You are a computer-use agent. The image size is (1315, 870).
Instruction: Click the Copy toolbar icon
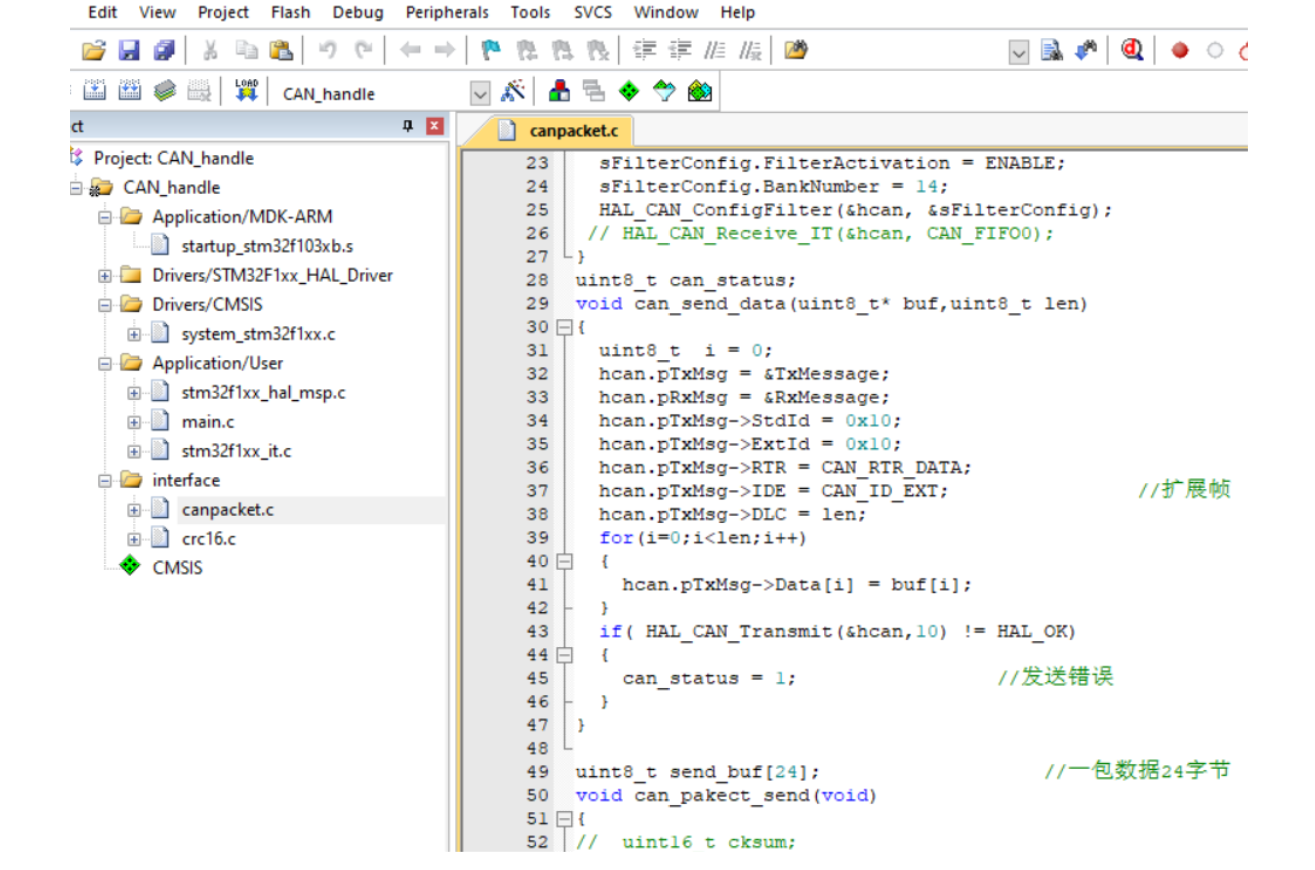[247, 50]
